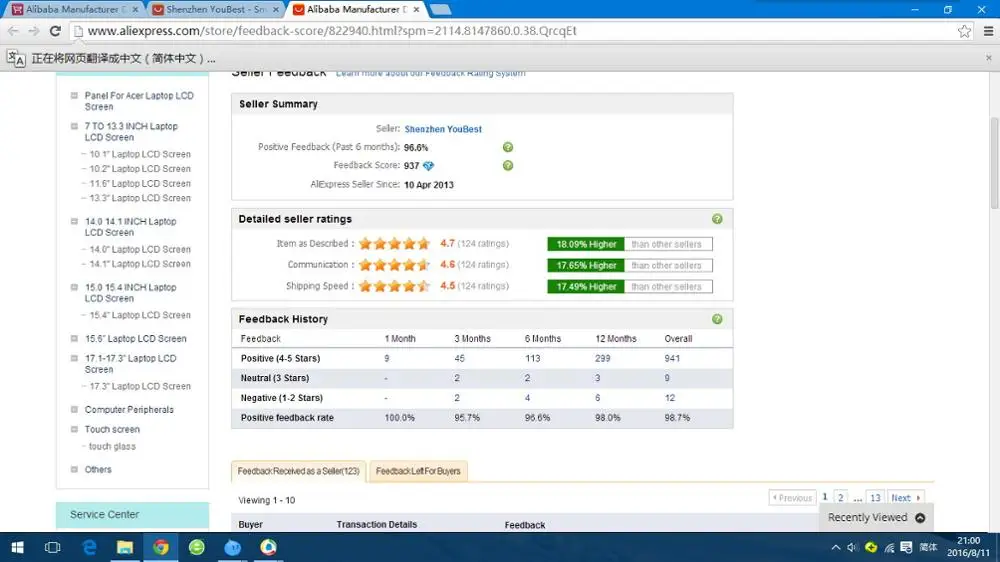Close the active Alibaba Manufacturer tab
Screen dimensions: 1000x562
tap(416, 10)
